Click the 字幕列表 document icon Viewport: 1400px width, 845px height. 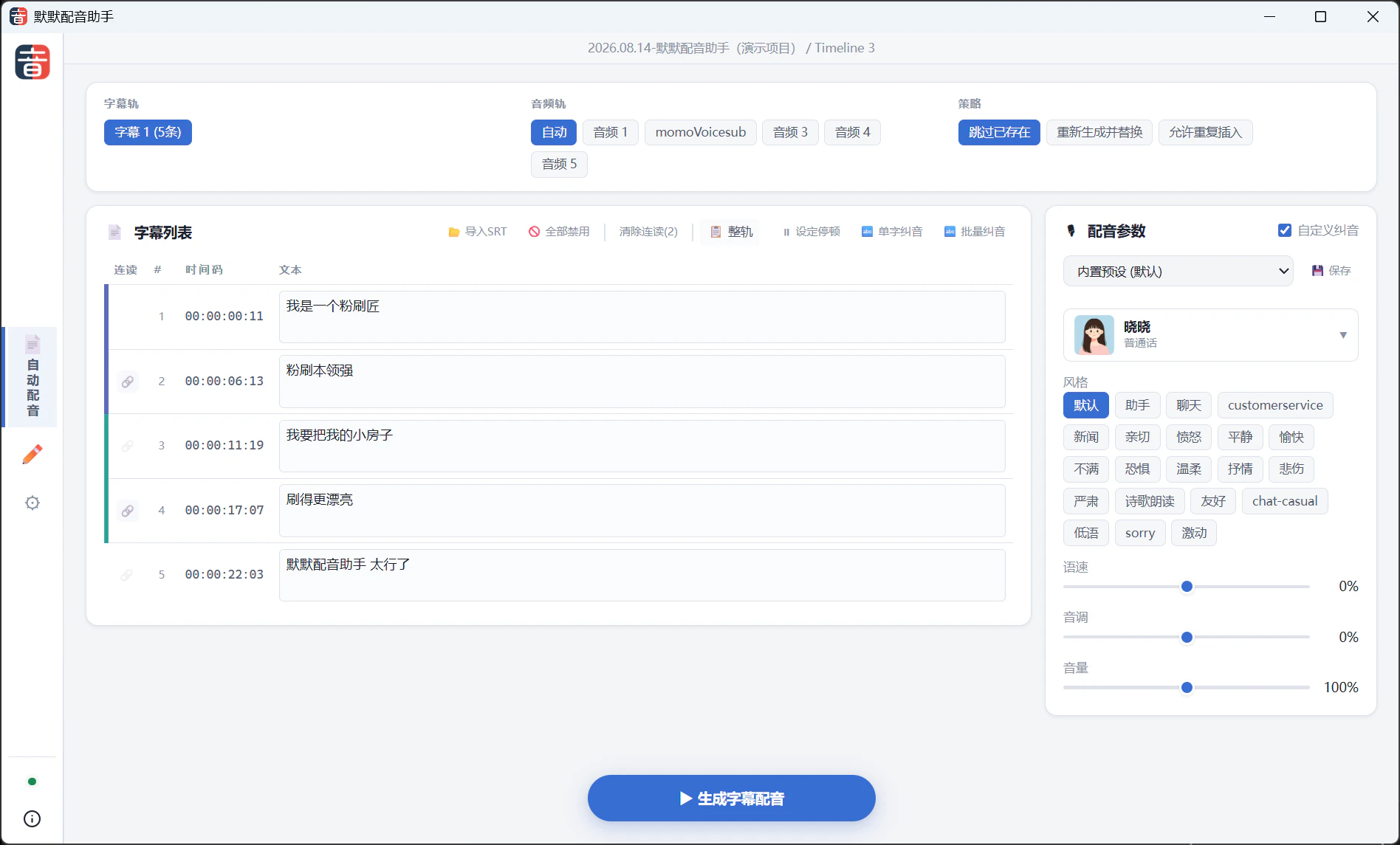click(x=114, y=232)
